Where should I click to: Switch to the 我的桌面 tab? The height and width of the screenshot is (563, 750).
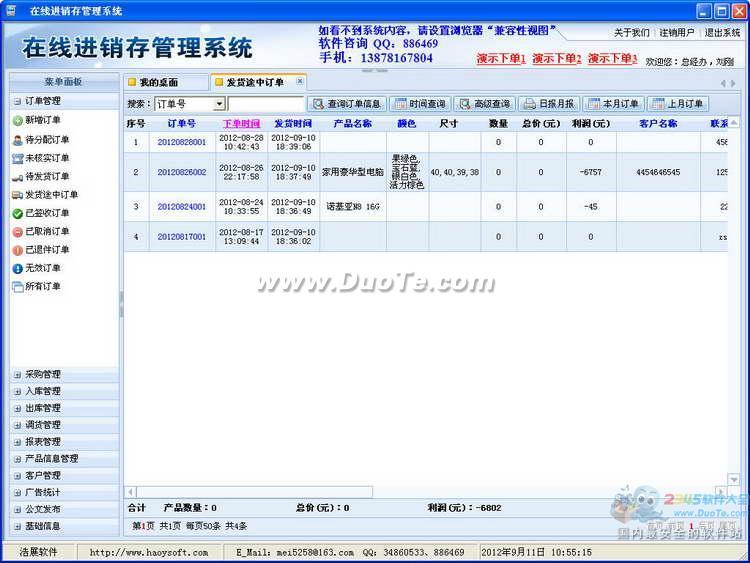click(159, 82)
